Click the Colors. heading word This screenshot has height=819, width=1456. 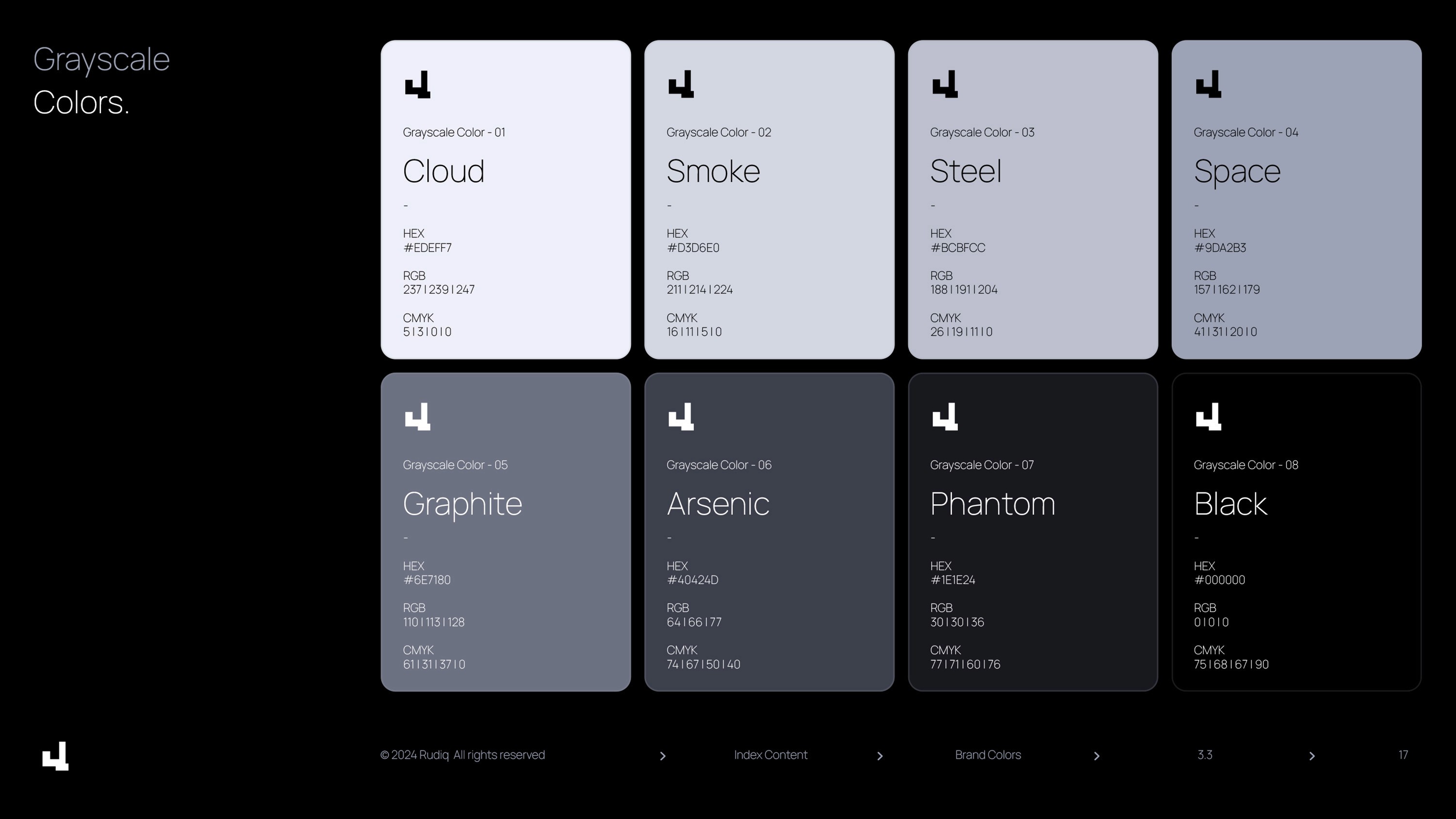tap(82, 102)
